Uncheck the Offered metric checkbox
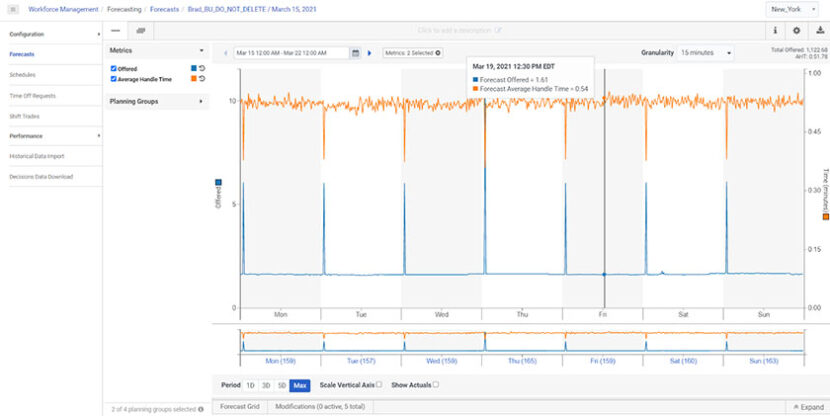Screen dimensions: 830x416 click(114, 69)
